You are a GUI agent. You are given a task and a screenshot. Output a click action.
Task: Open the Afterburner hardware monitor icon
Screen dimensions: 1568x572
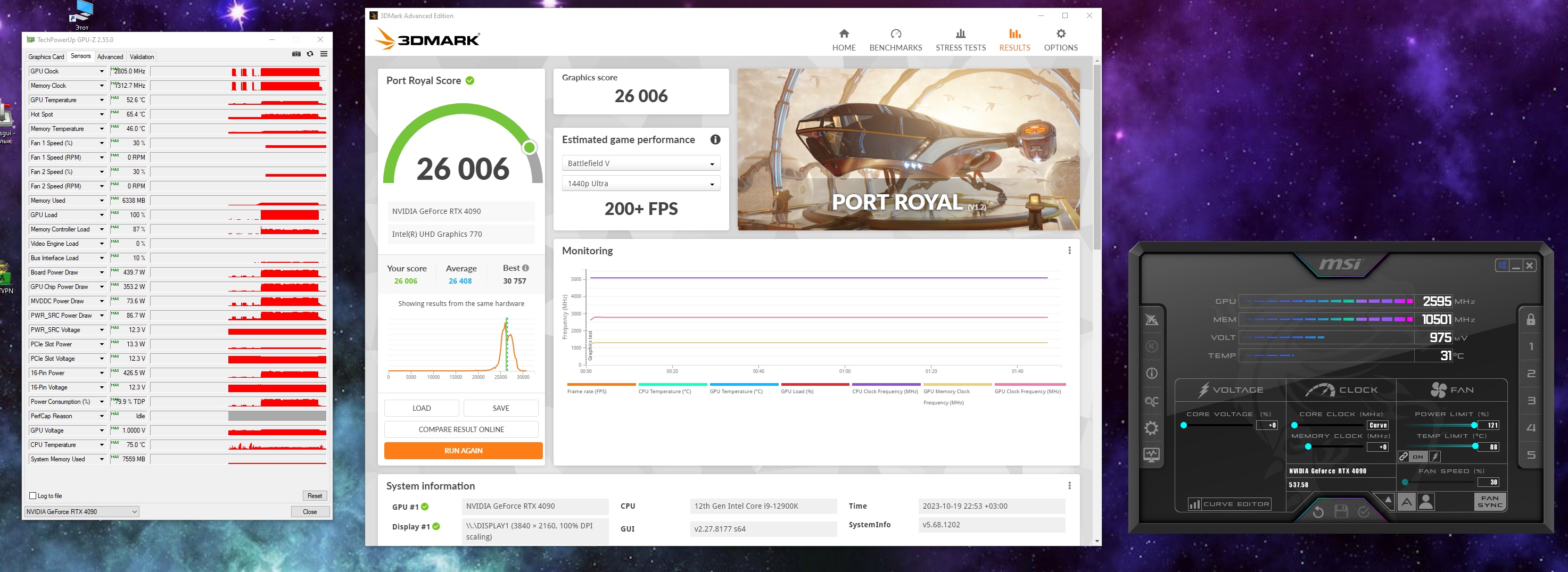1152,454
